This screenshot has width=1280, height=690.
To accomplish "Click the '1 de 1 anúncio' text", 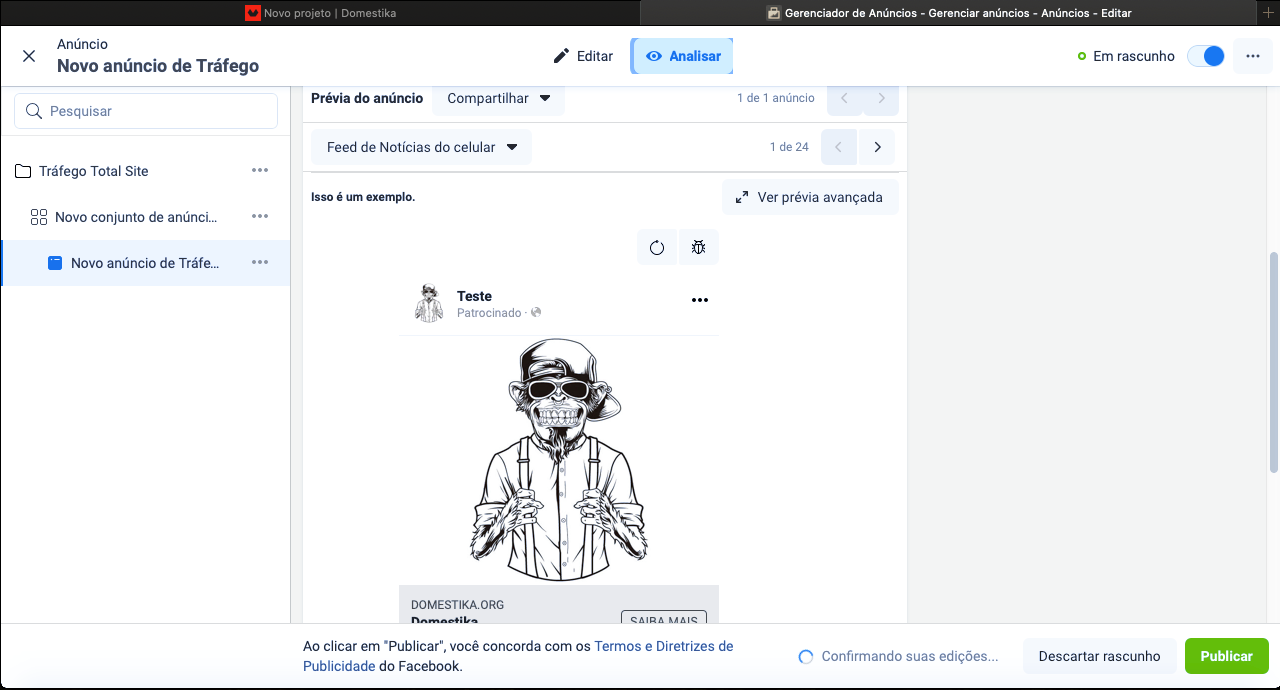I will point(776,98).
